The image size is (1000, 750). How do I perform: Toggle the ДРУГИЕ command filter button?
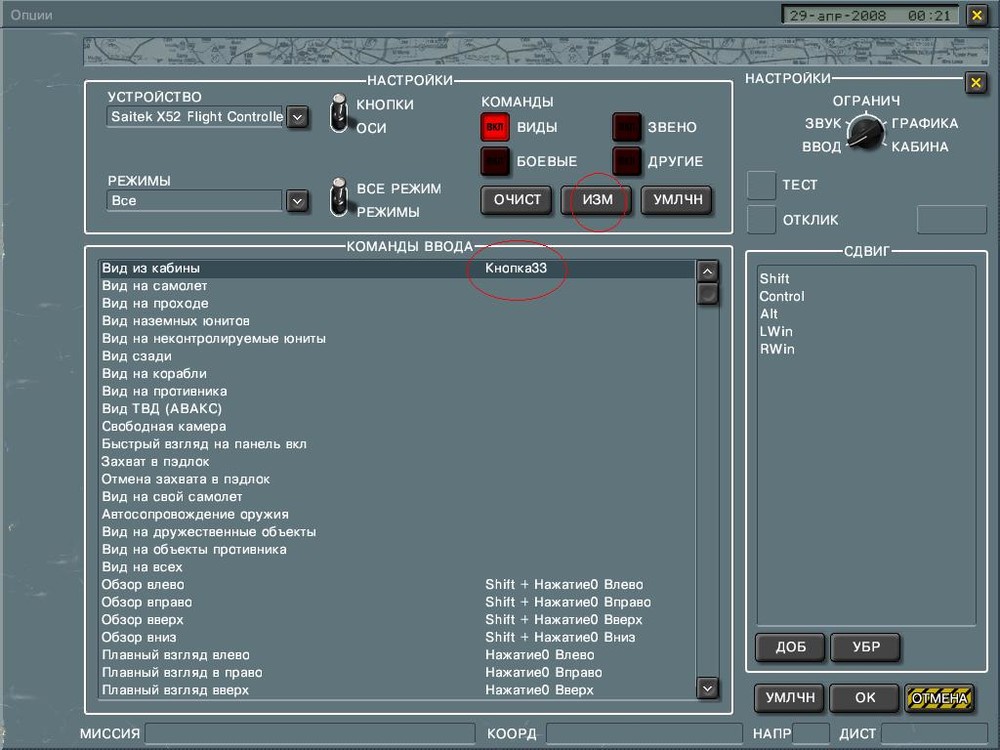click(627, 161)
